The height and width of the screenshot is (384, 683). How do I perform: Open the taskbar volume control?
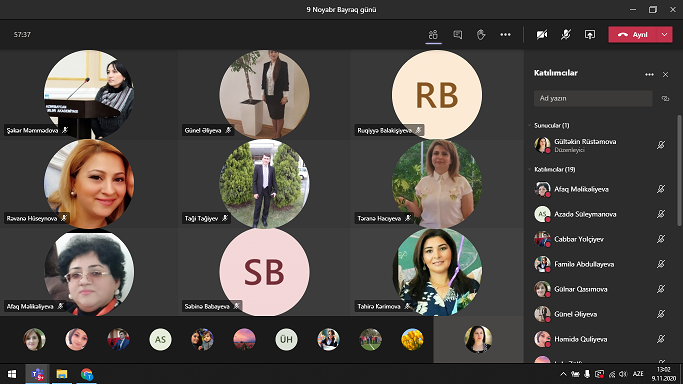click(x=623, y=374)
